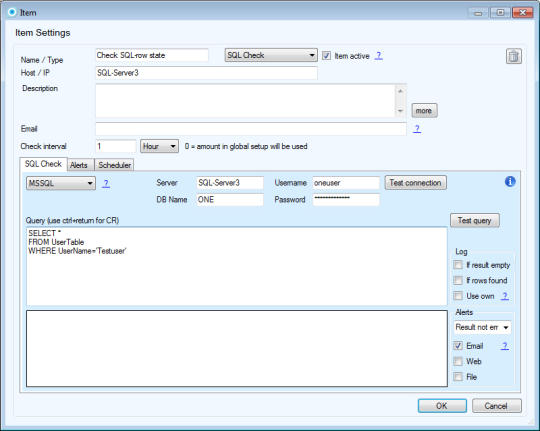Viewport: 540px width, 431px height.
Task: Click the Username field oneuser
Action: coord(346,183)
